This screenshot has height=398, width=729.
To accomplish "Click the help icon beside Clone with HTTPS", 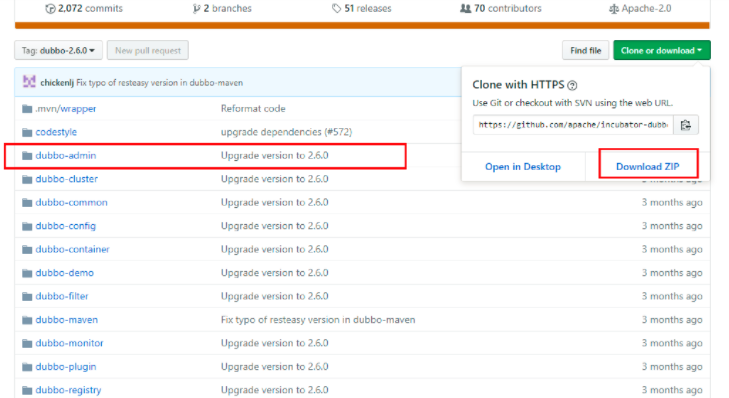I will pos(572,85).
